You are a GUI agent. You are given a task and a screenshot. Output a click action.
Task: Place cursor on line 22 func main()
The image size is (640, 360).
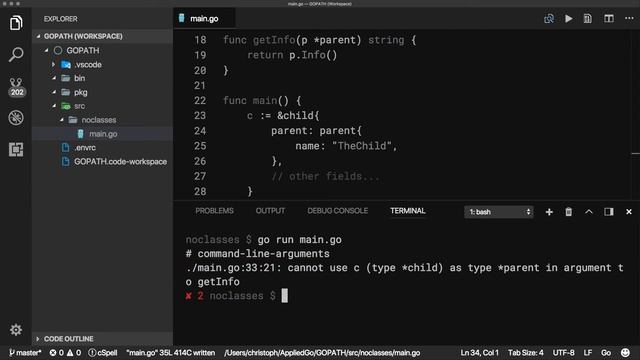pos(262,100)
